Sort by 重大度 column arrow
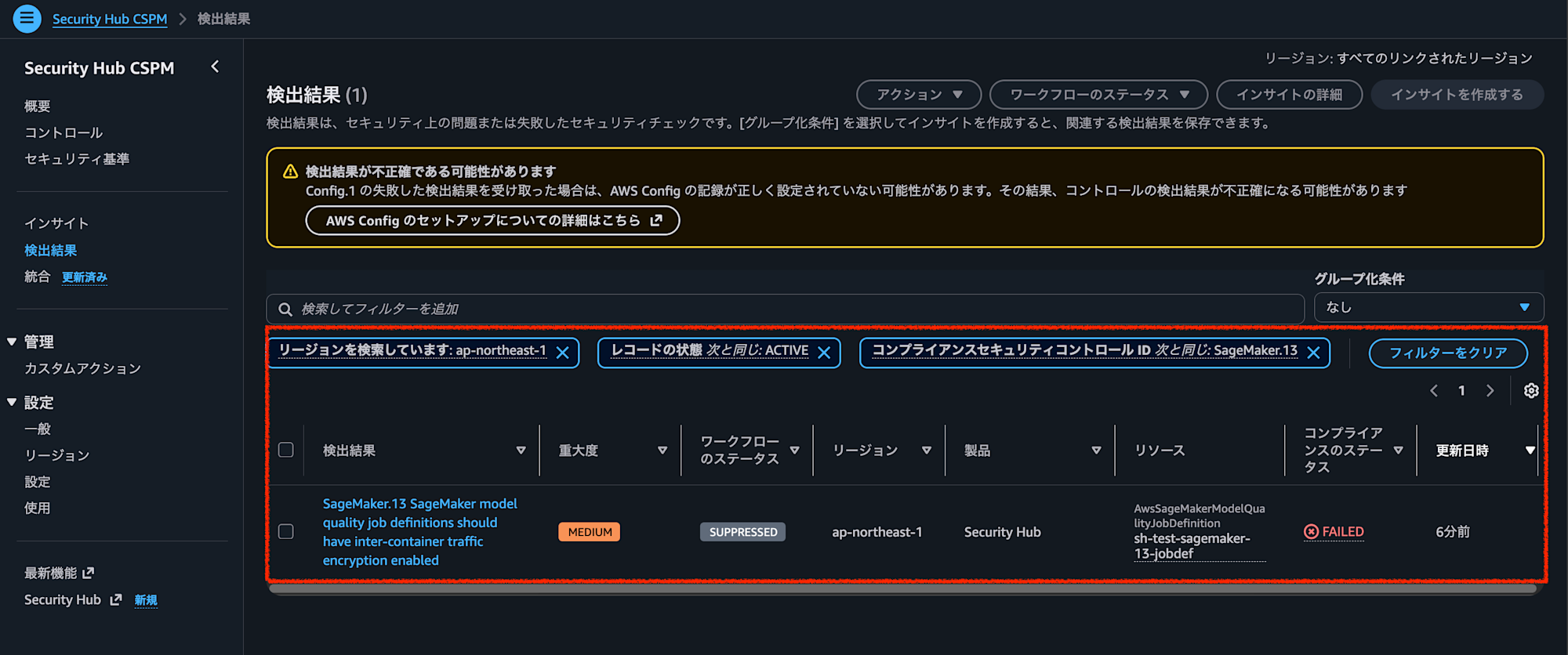 coord(662,451)
